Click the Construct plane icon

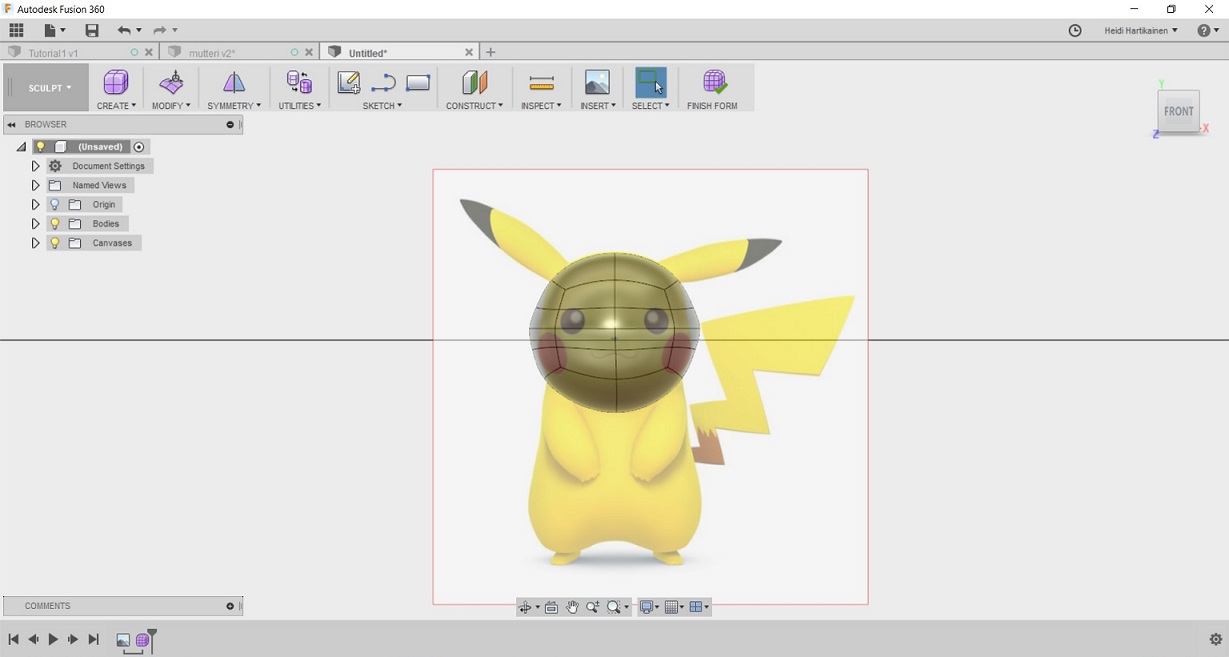[x=474, y=83]
